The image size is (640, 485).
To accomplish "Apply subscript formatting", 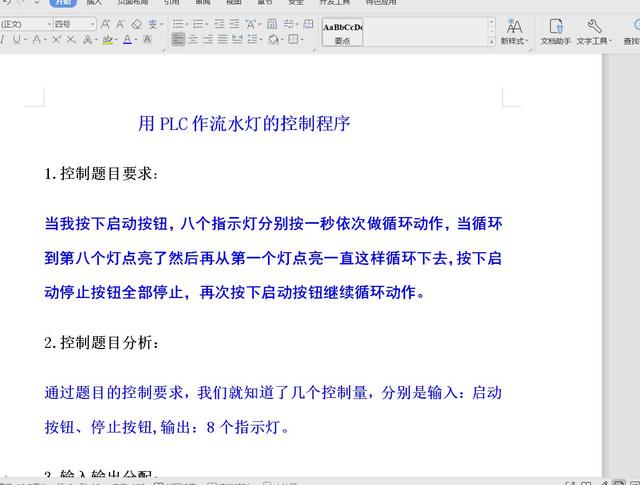I will pos(71,39).
